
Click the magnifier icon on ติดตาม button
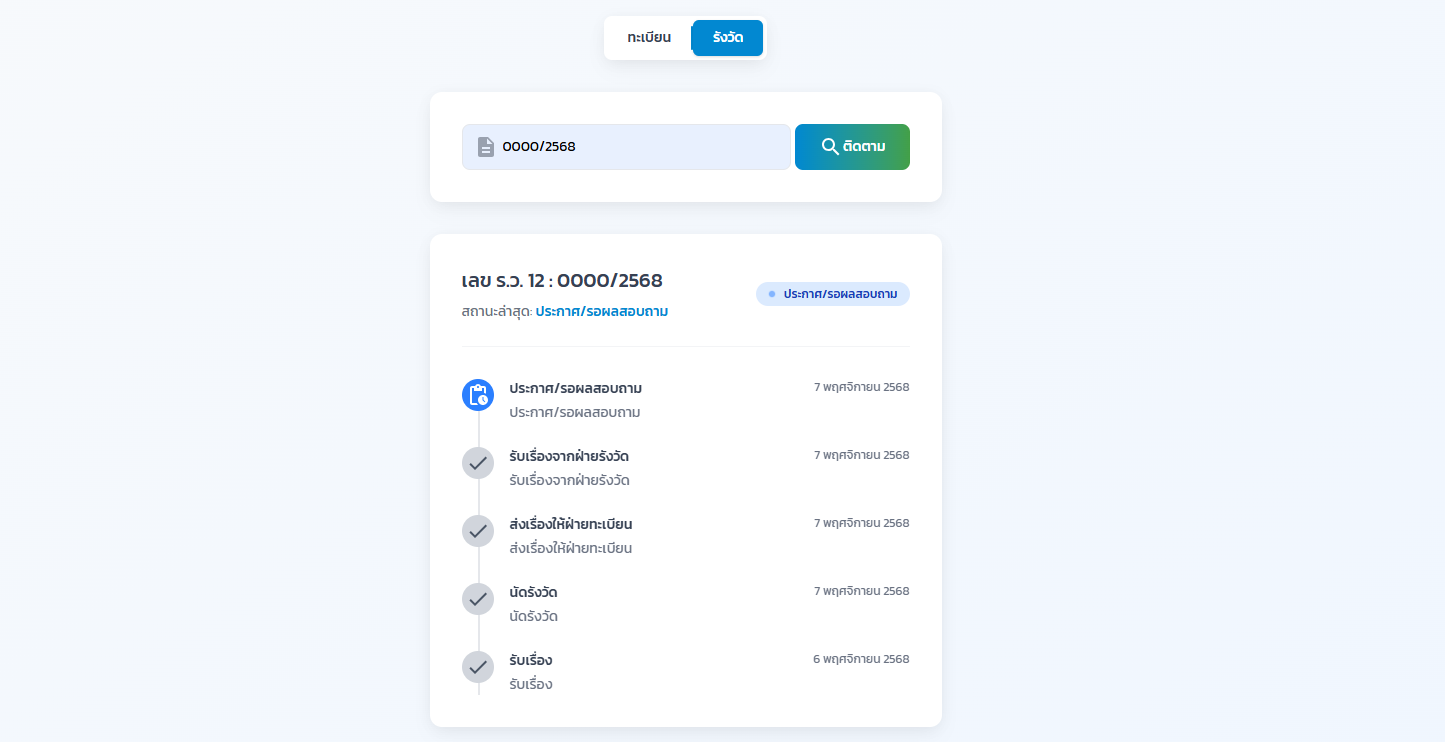click(x=830, y=147)
